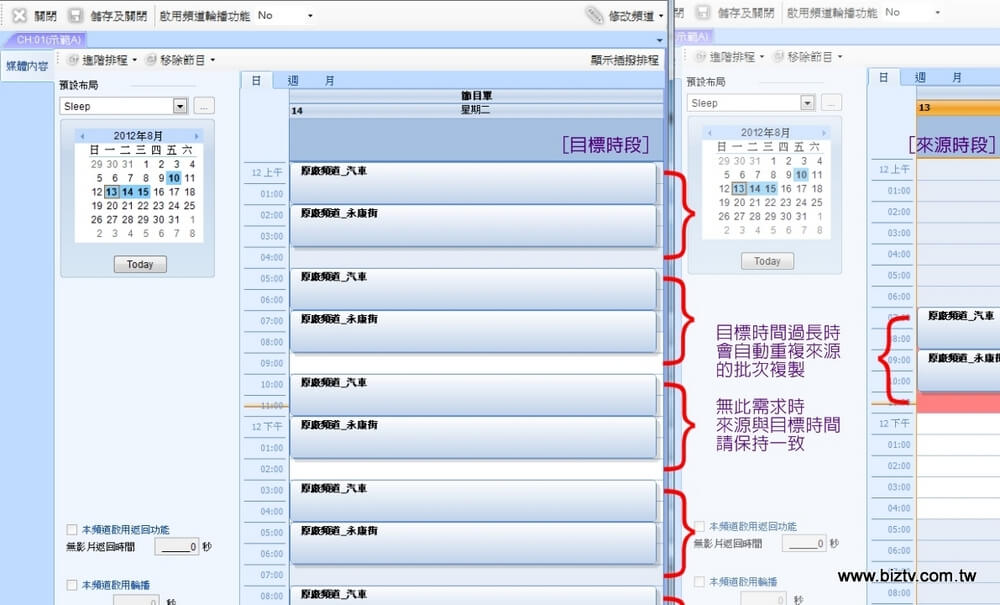
Task: Enable 本頻道啟用返回功能 checkbox in left panel
Action: pos(72,529)
